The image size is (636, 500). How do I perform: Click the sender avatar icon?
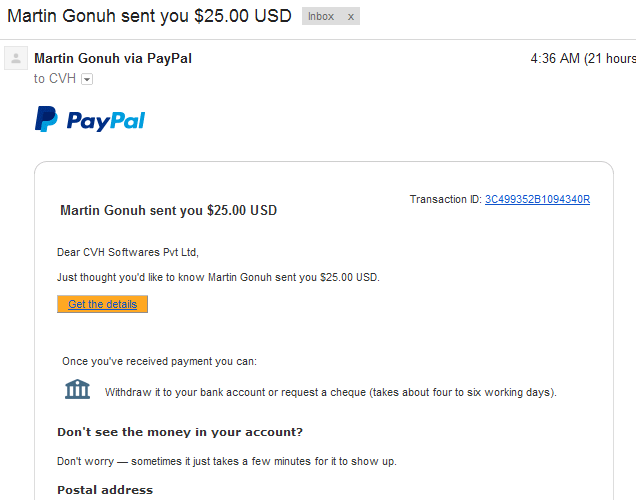16,58
